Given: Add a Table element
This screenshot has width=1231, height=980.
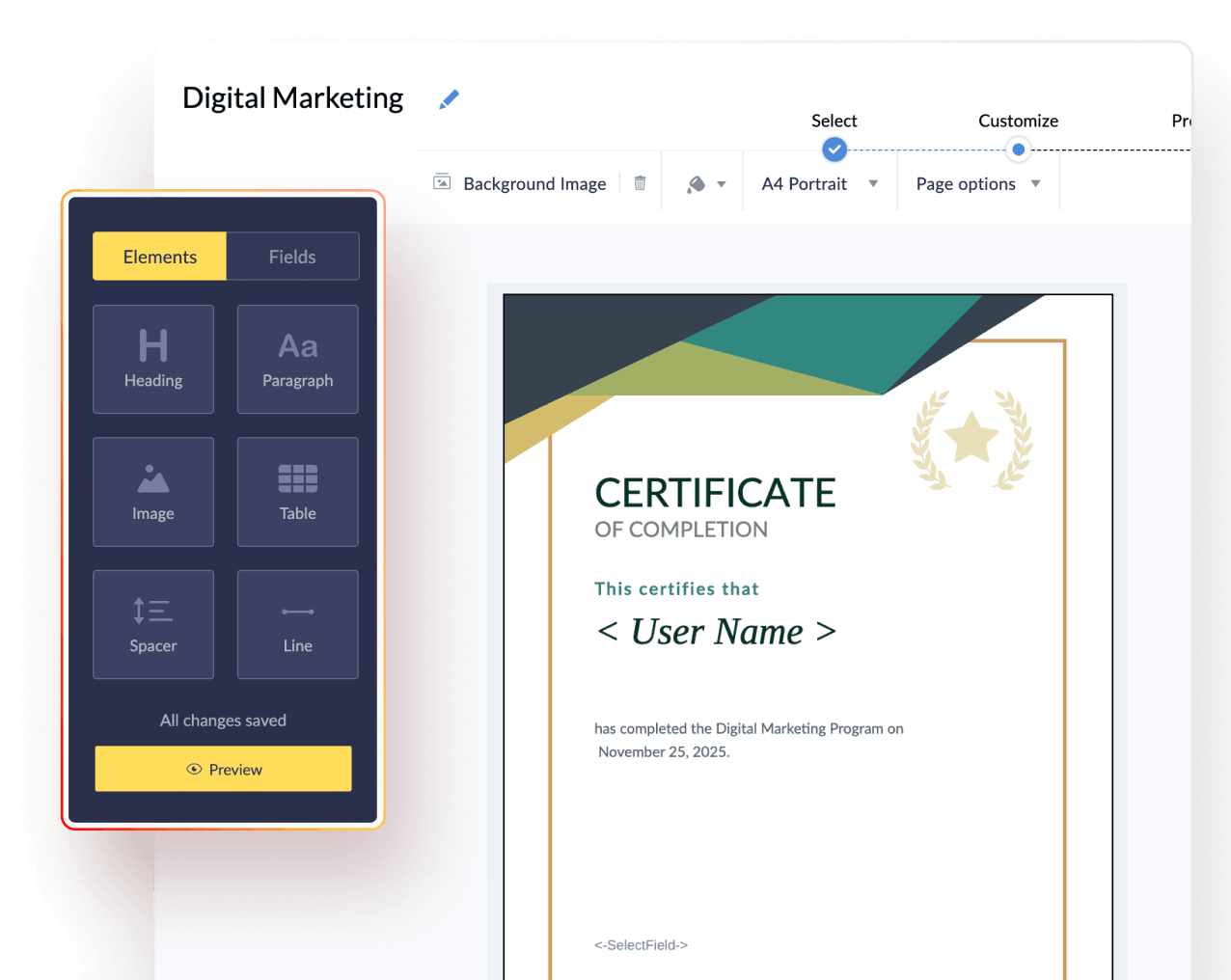Looking at the screenshot, I should (x=297, y=492).
